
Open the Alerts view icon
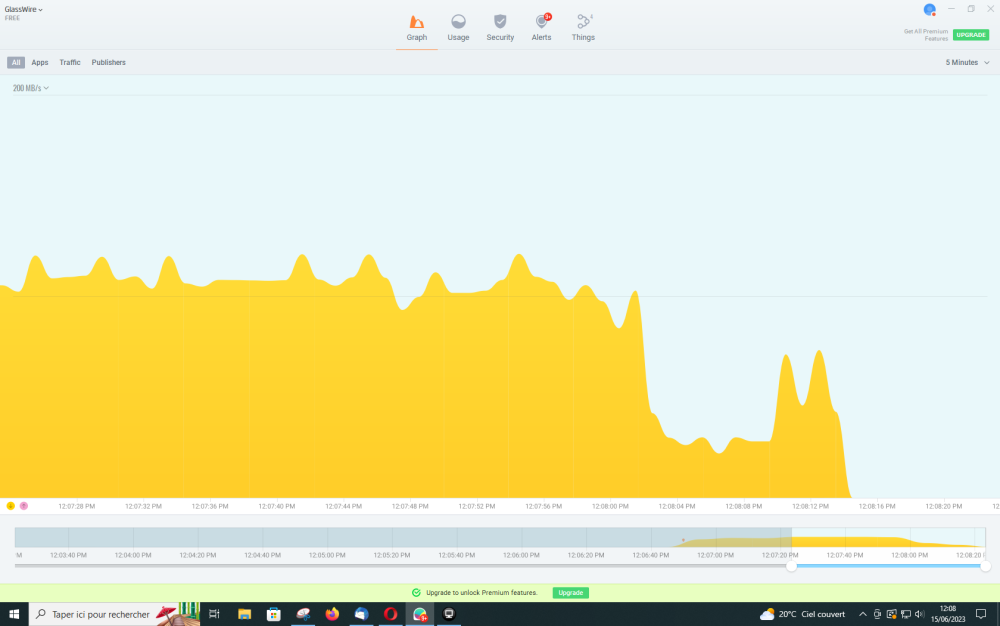pos(541,22)
